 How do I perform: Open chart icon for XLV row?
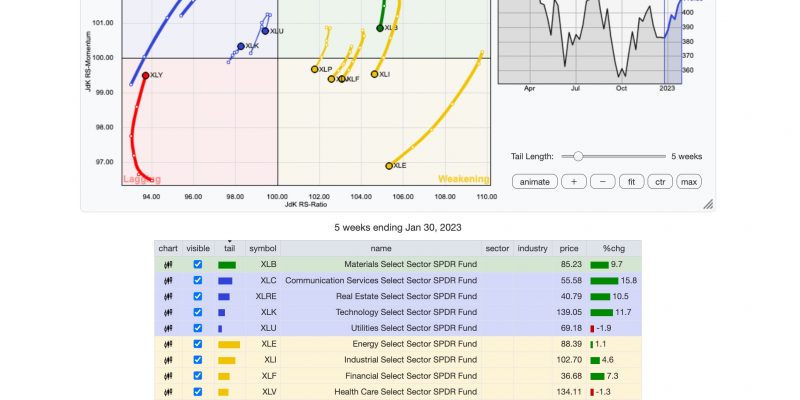(x=168, y=392)
